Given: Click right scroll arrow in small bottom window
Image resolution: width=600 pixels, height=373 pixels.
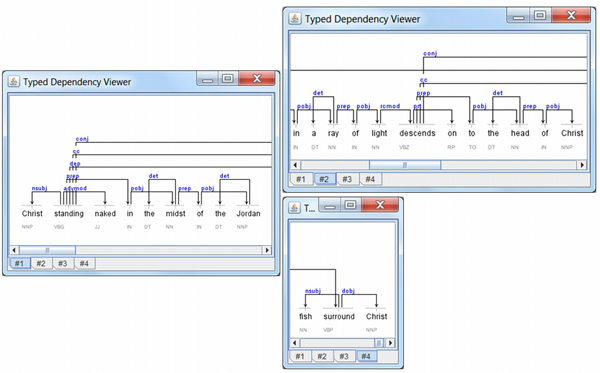Looking at the screenshot, I should click(x=390, y=343).
